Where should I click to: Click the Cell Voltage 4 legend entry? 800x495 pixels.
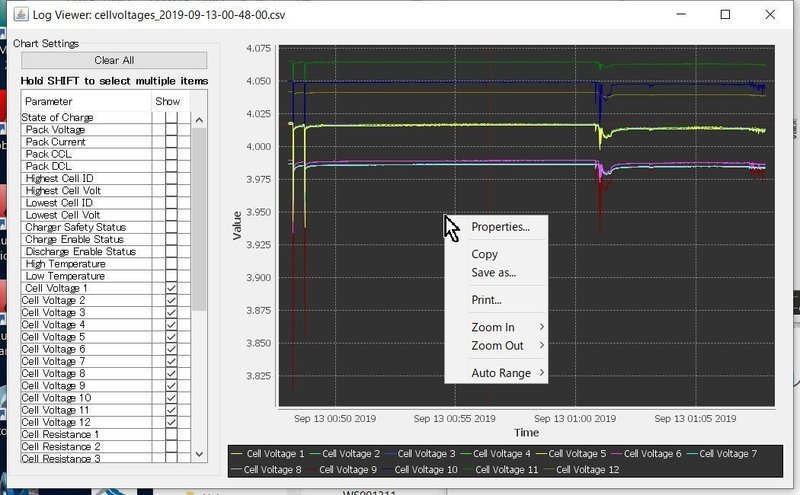click(x=495, y=453)
